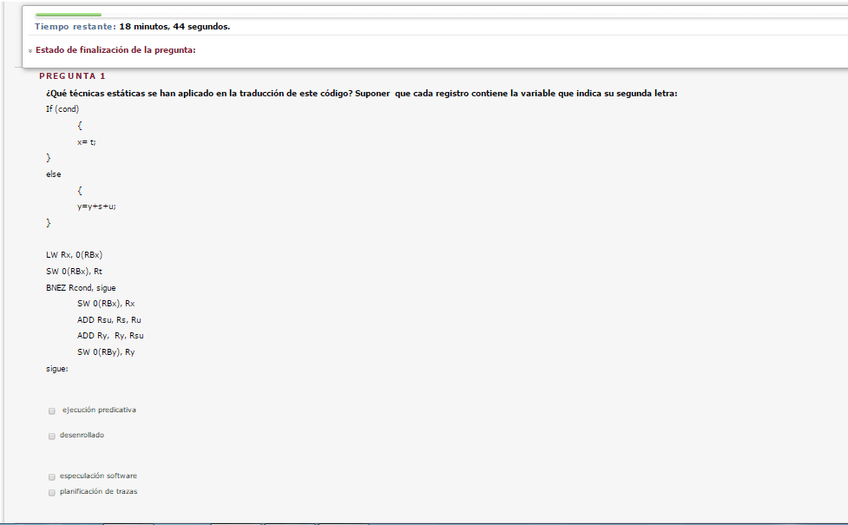Screen dimensions: 848x525
Task: Click the 'SW 0(RBy), Ry' instruction
Action: 106,352
